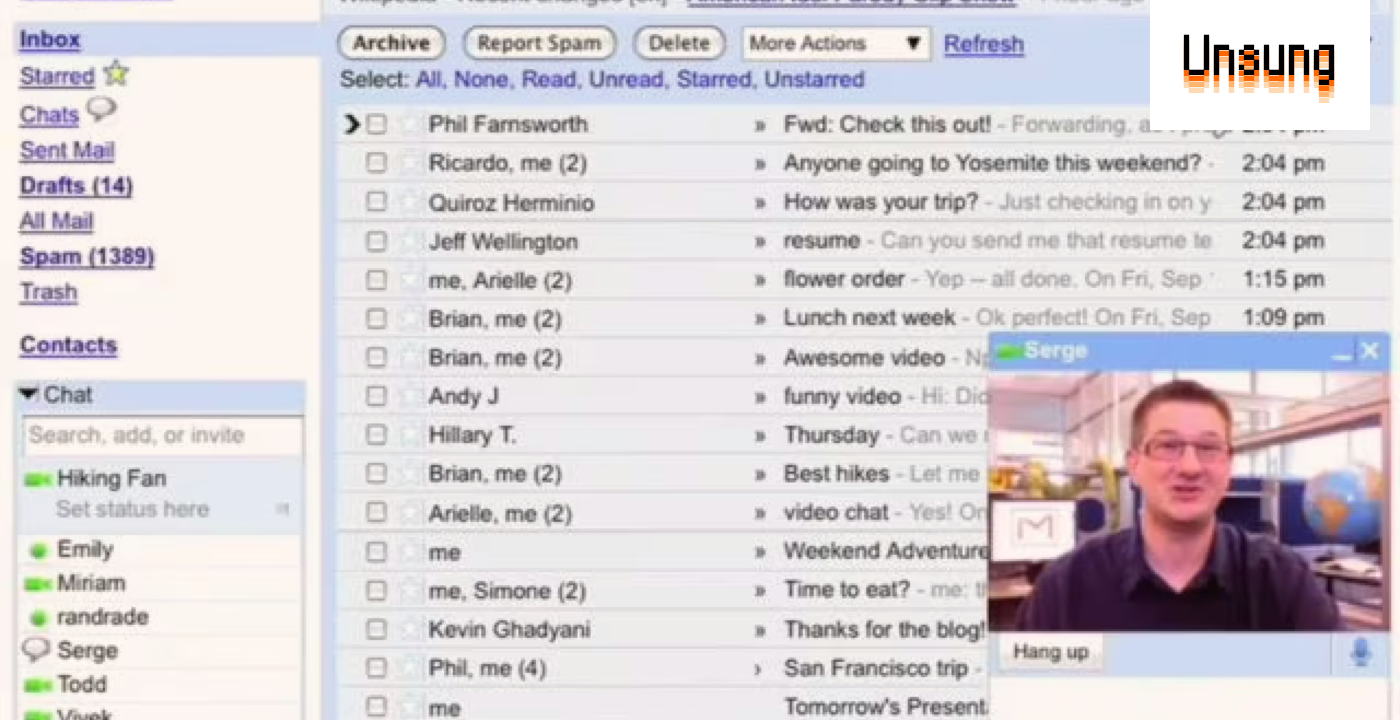Click single arrow beside San Francisco trip
Viewport: 1400px width, 720px height.
click(760, 669)
